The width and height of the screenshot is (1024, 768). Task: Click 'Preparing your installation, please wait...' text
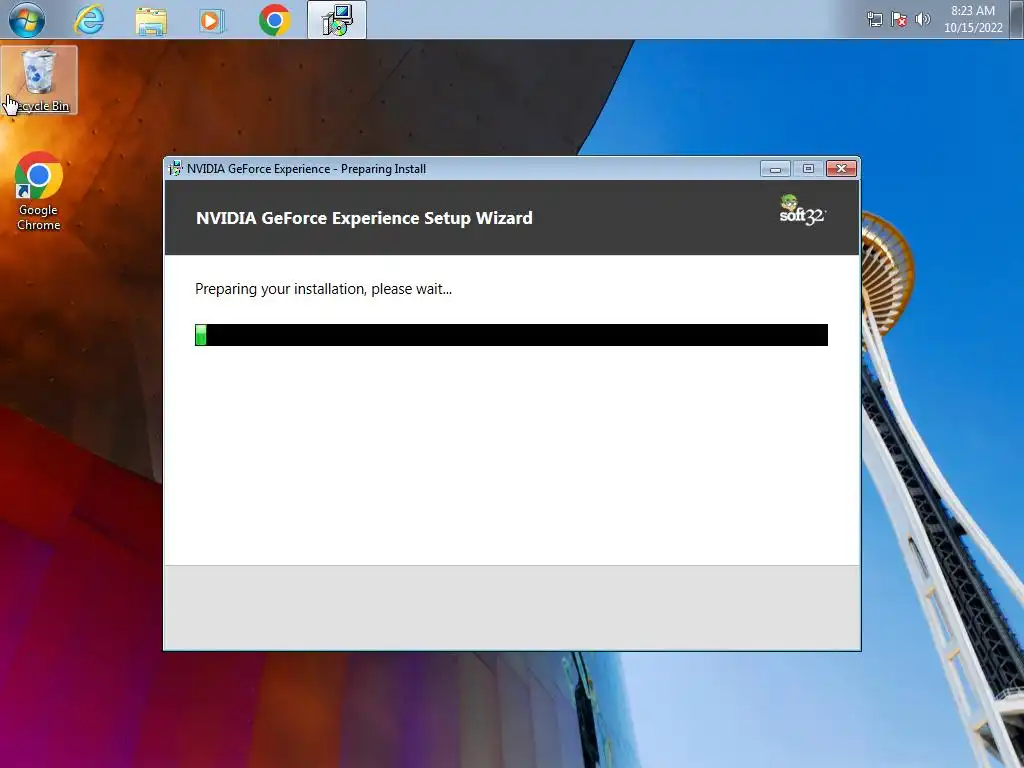click(323, 289)
